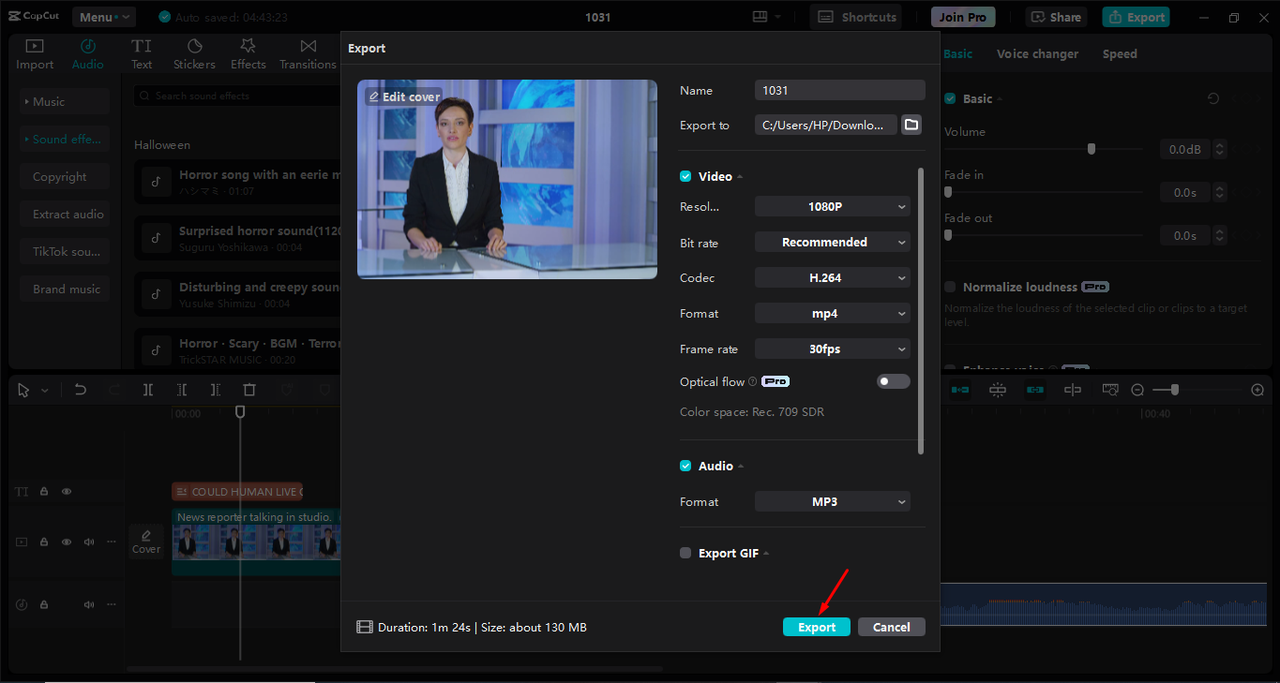Toggle the preview axis icon

pyautogui.click(x=1073, y=390)
